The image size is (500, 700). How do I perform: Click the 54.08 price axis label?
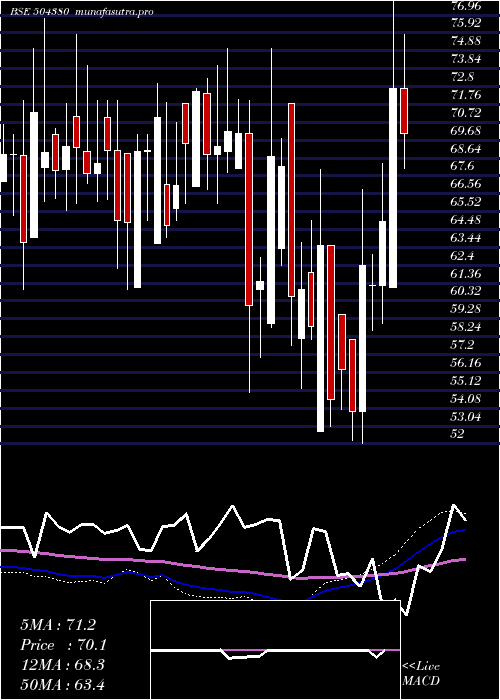tap(466, 398)
